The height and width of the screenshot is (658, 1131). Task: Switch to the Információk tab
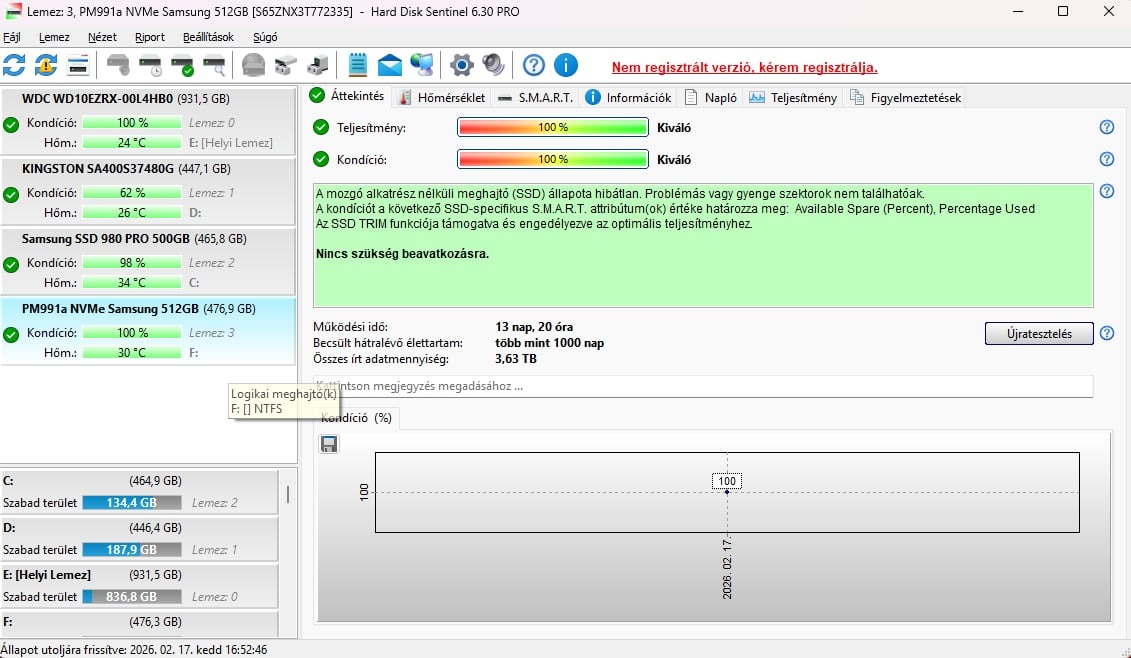tap(628, 97)
